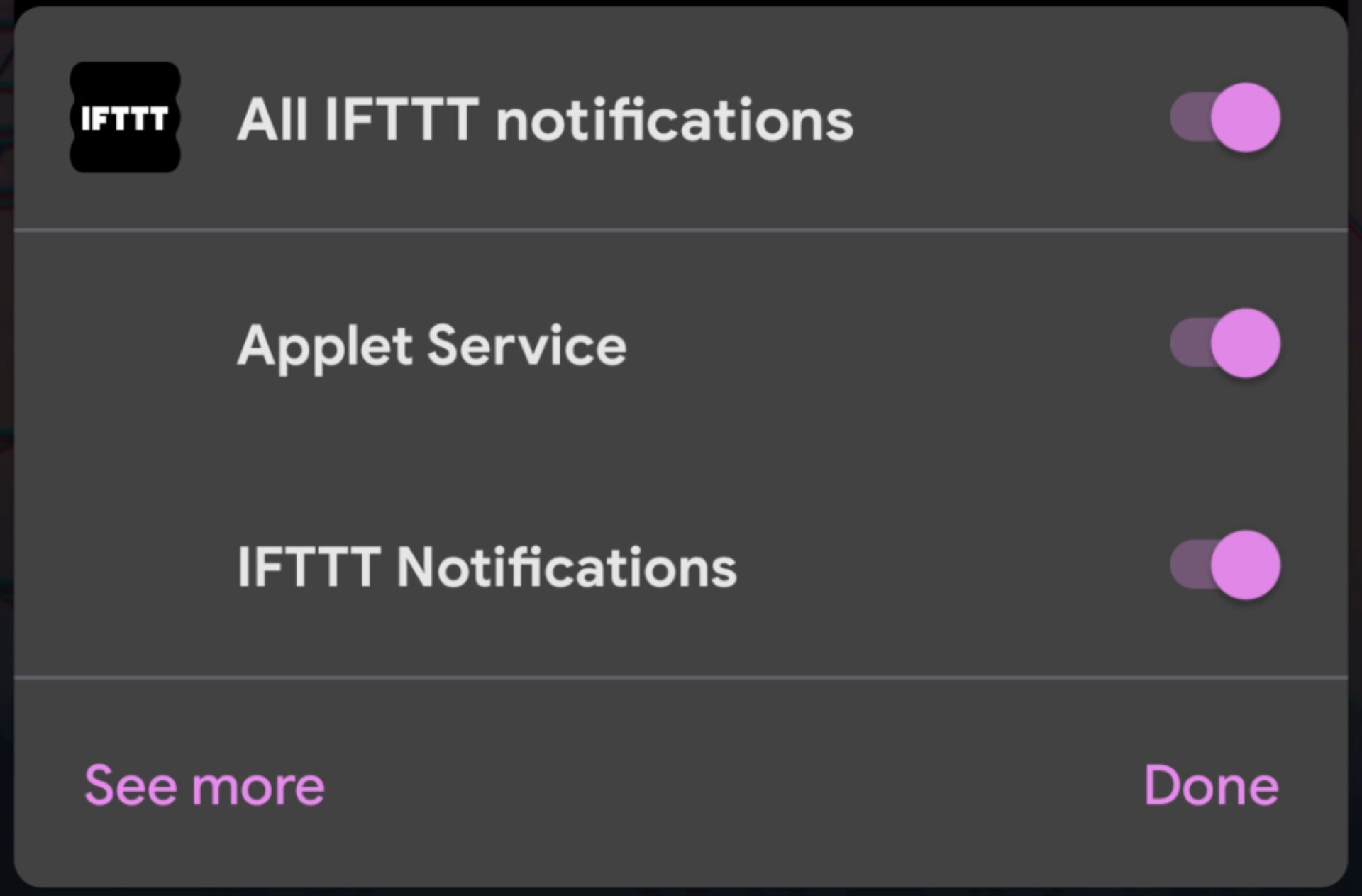Select the All IFTTT notifications label
Screen dimensions: 1362x896
(x=545, y=119)
